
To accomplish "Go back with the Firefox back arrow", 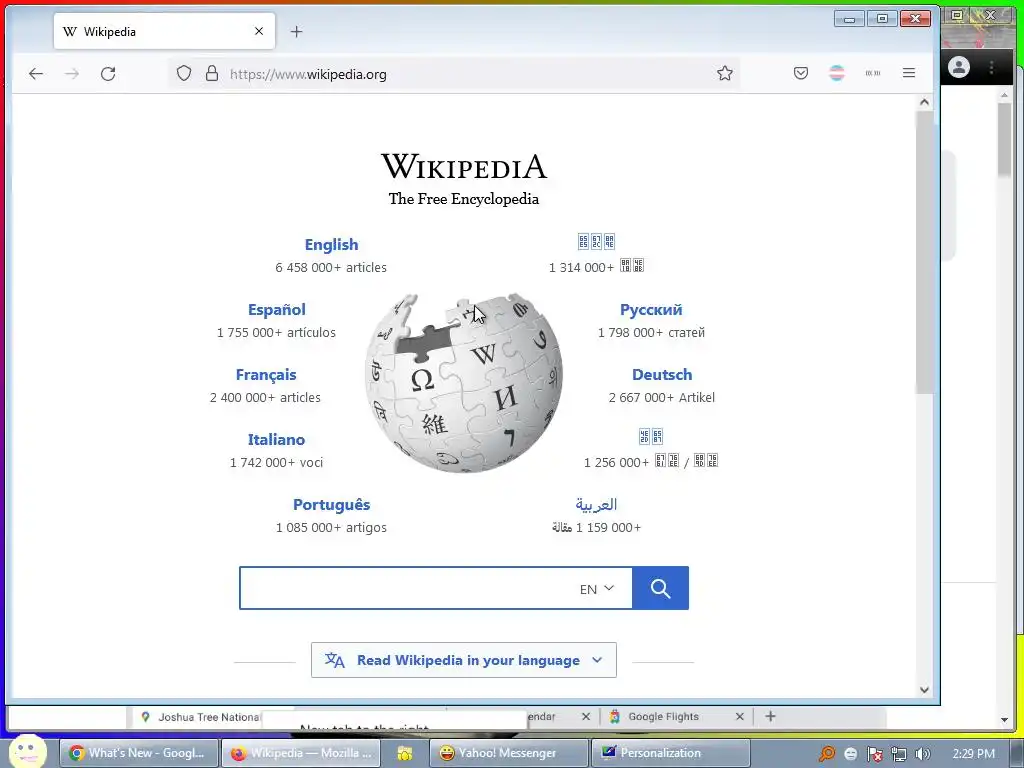I will click(36, 74).
